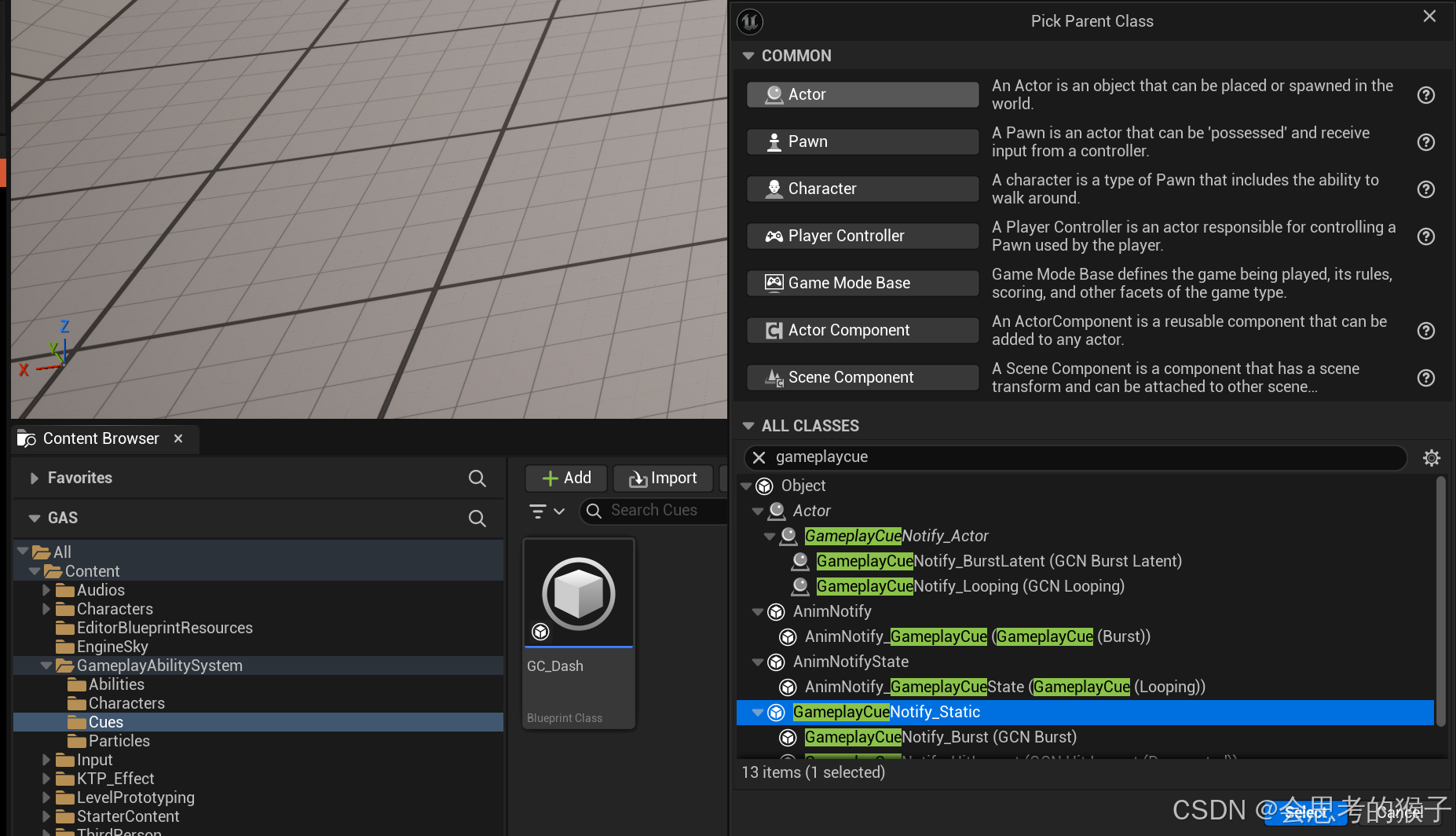The height and width of the screenshot is (836, 1456).
Task: Expand the Input folder
Action: coord(46,760)
